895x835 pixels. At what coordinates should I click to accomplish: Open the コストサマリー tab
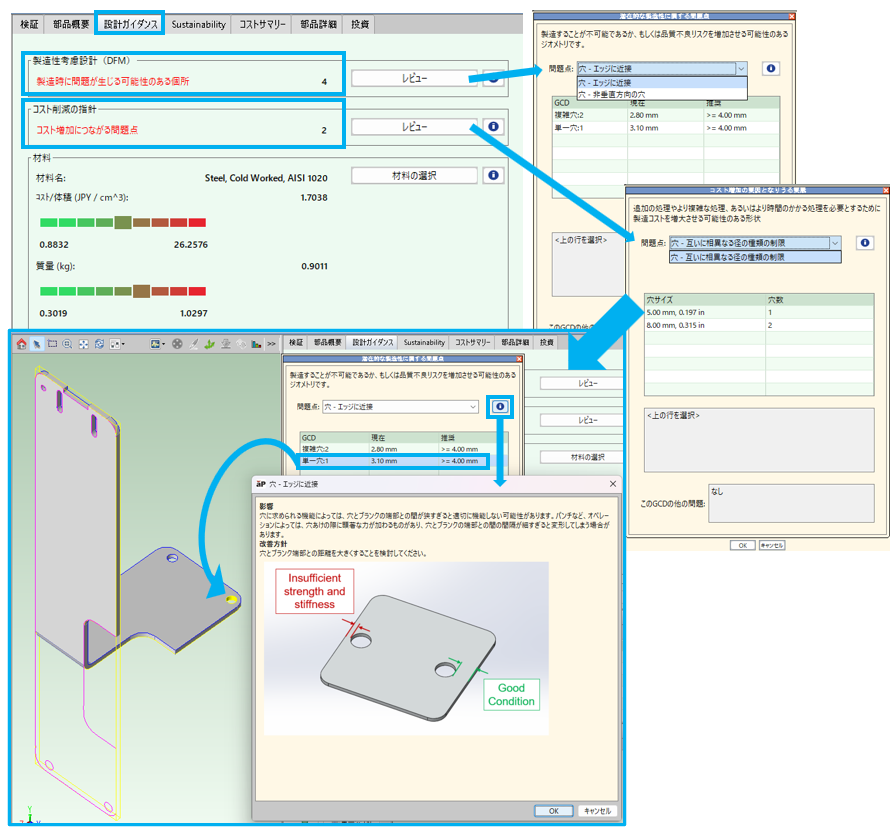262,23
